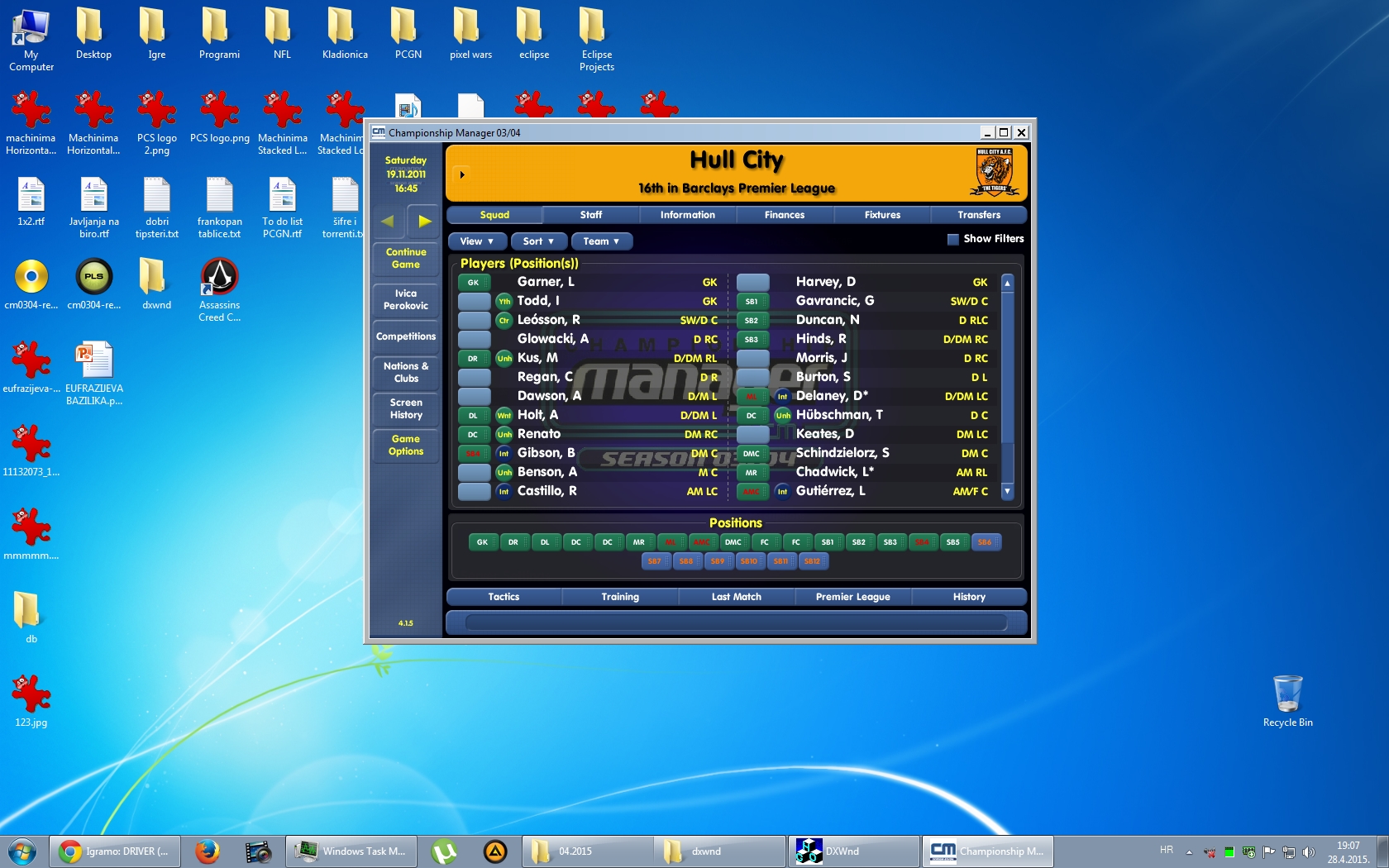This screenshot has height=868, width=1389.
Task: Go to the Finances tab
Action: pyautogui.click(x=785, y=215)
